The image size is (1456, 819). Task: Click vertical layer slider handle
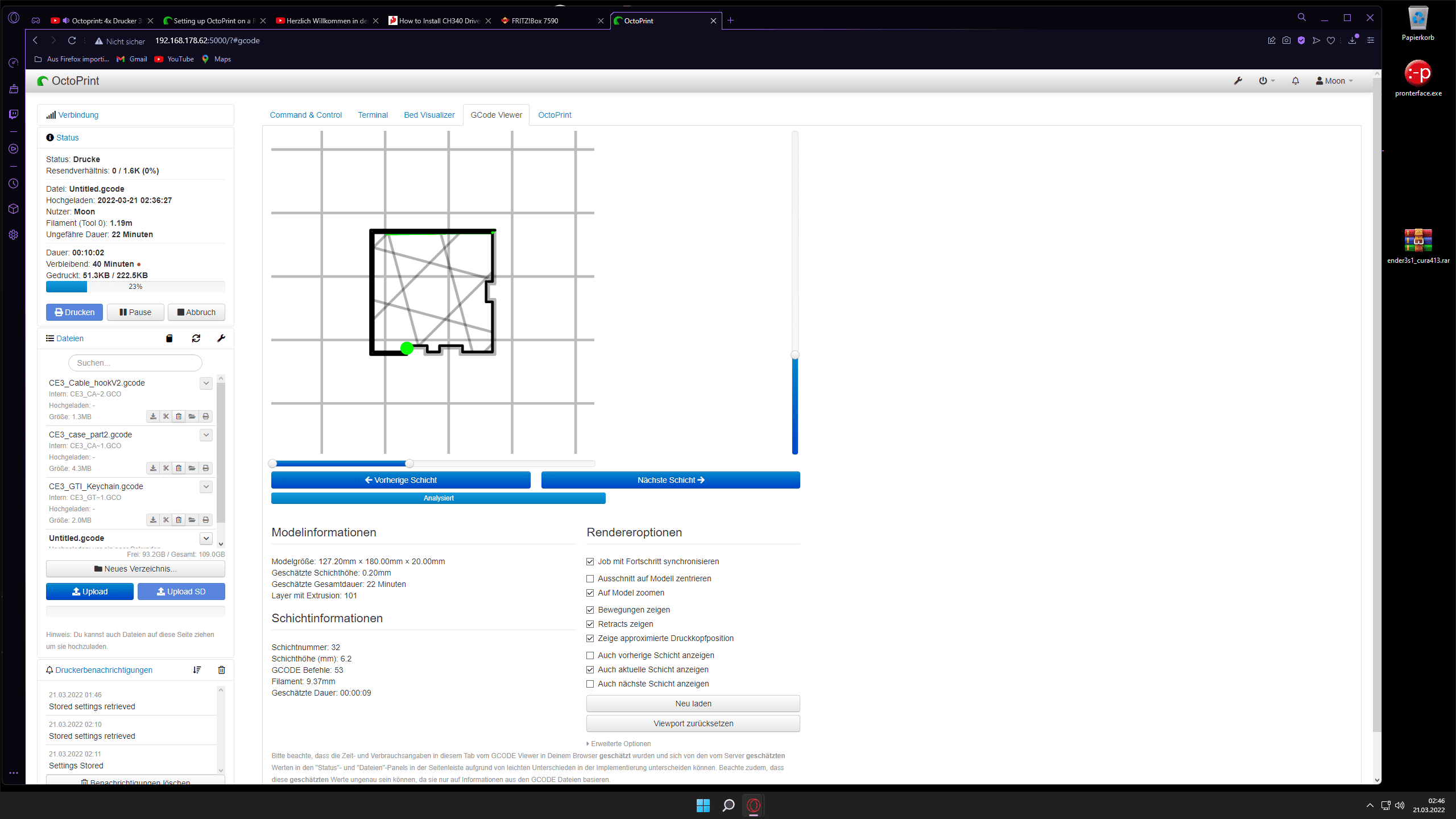(x=795, y=355)
